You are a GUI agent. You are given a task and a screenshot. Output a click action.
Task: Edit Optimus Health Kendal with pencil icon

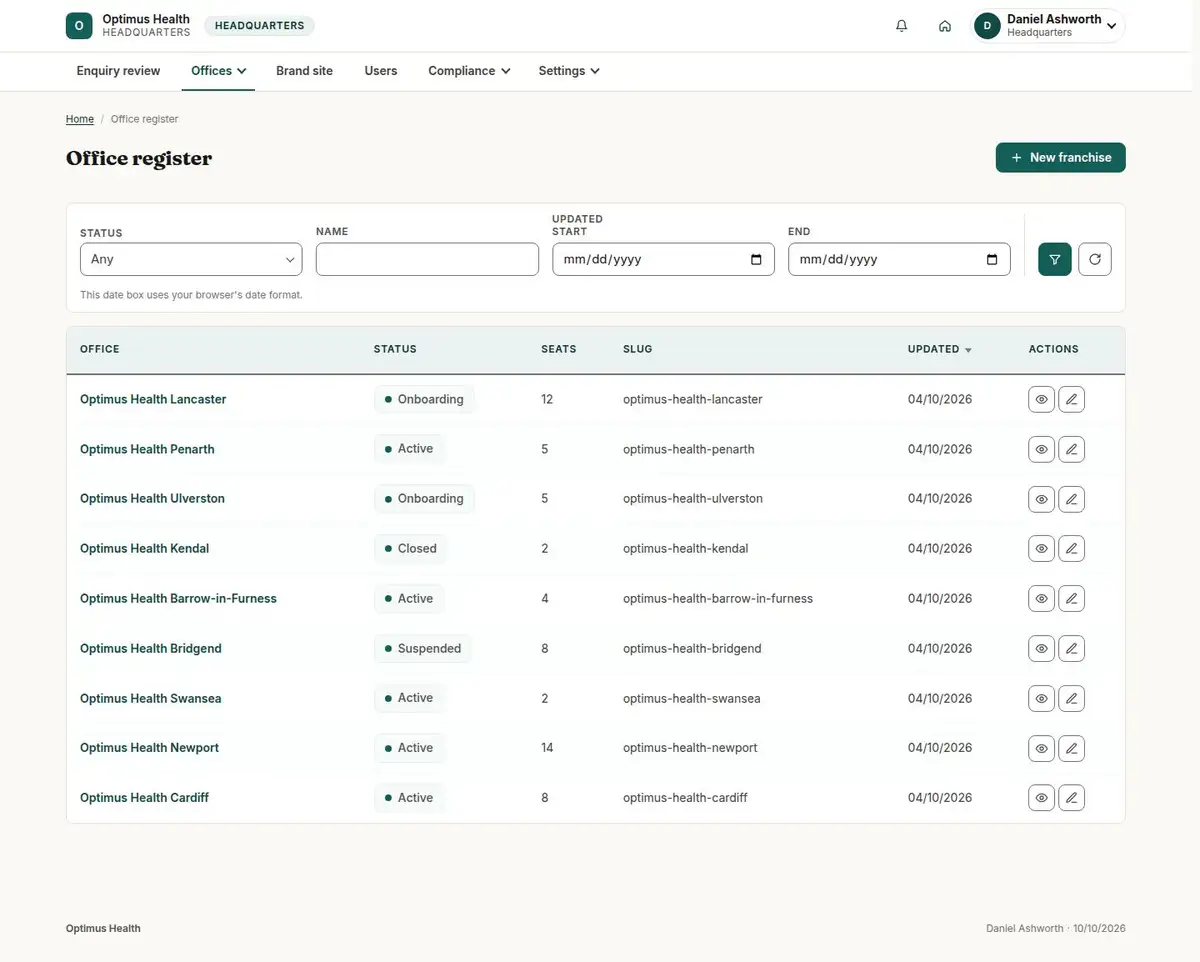coord(1071,548)
